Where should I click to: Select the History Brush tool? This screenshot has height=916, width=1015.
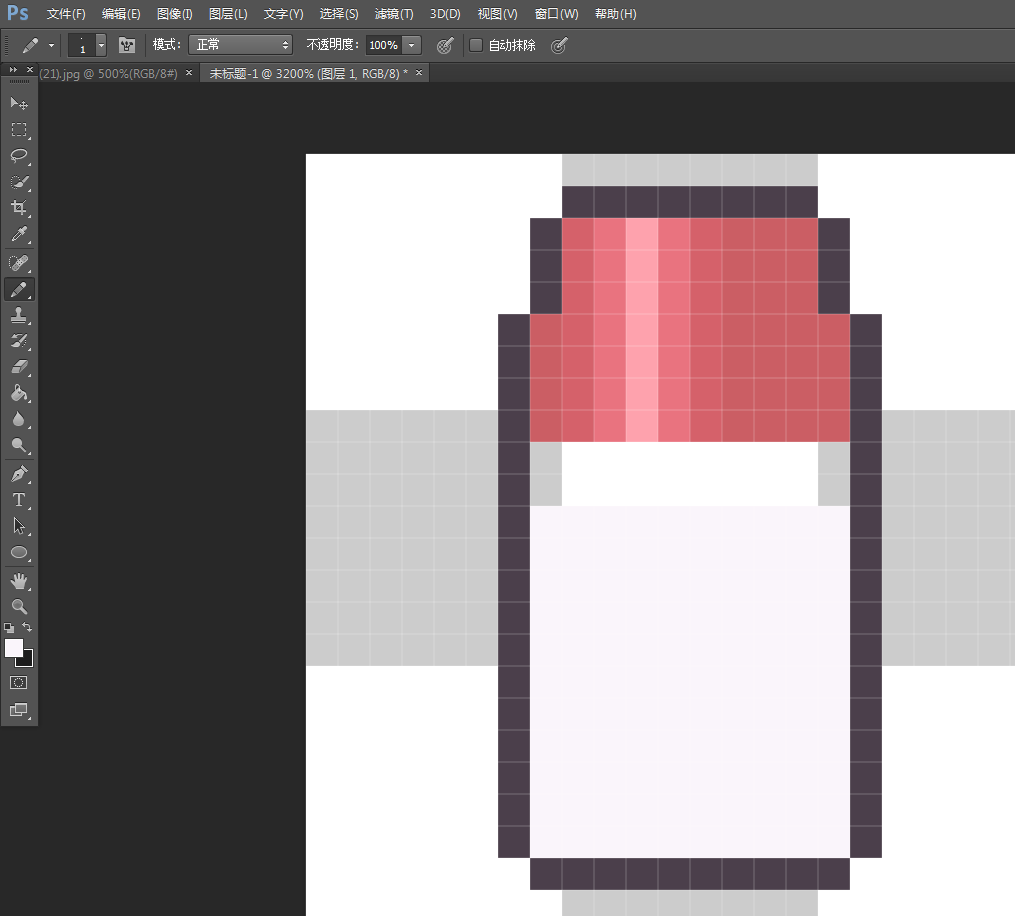pos(19,341)
